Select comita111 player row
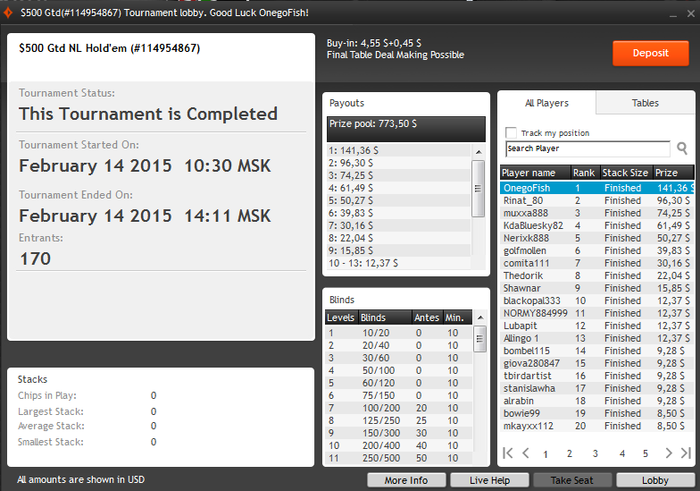 [x=597, y=263]
